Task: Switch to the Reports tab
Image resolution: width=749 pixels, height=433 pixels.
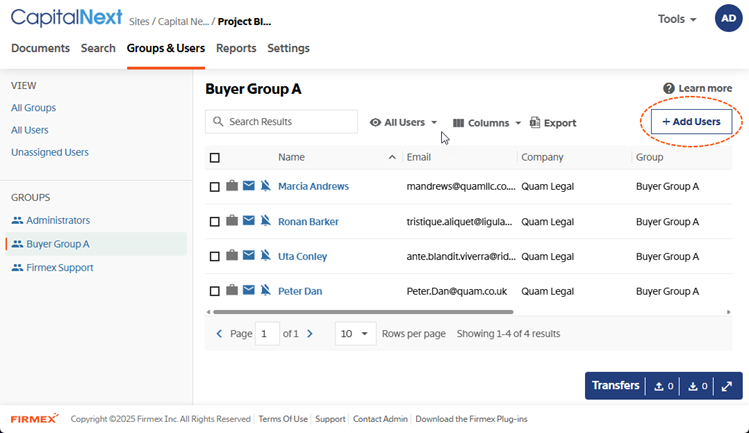Action: click(236, 48)
